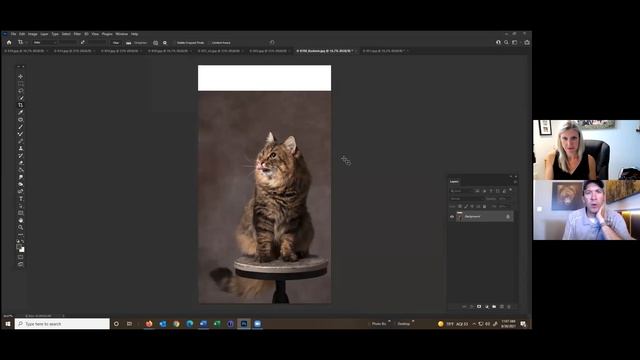Open crop overlay grid options
Viewport: 640px width, 360px height.
155,42
